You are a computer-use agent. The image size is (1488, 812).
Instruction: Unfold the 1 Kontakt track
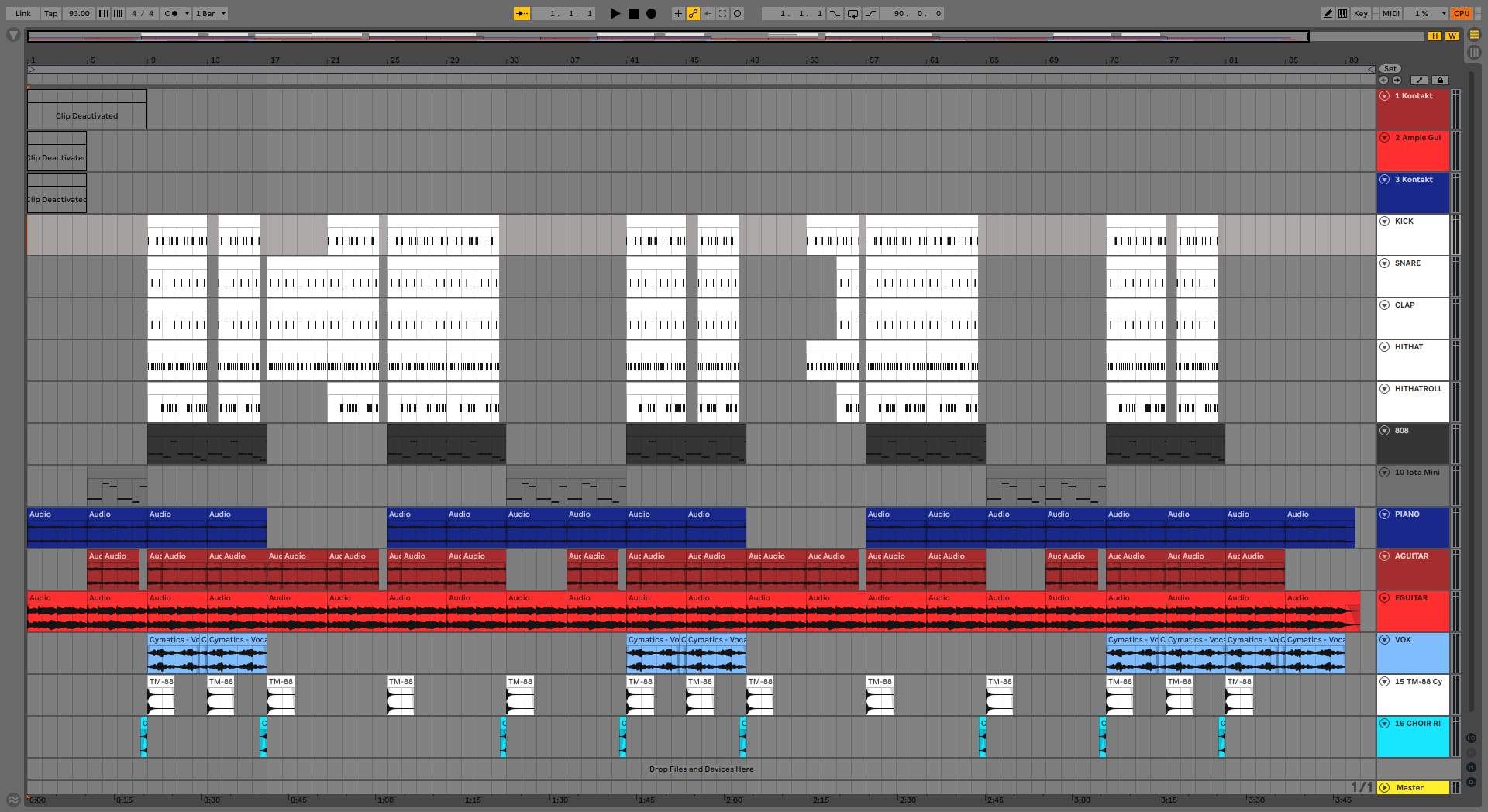click(x=1384, y=96)
